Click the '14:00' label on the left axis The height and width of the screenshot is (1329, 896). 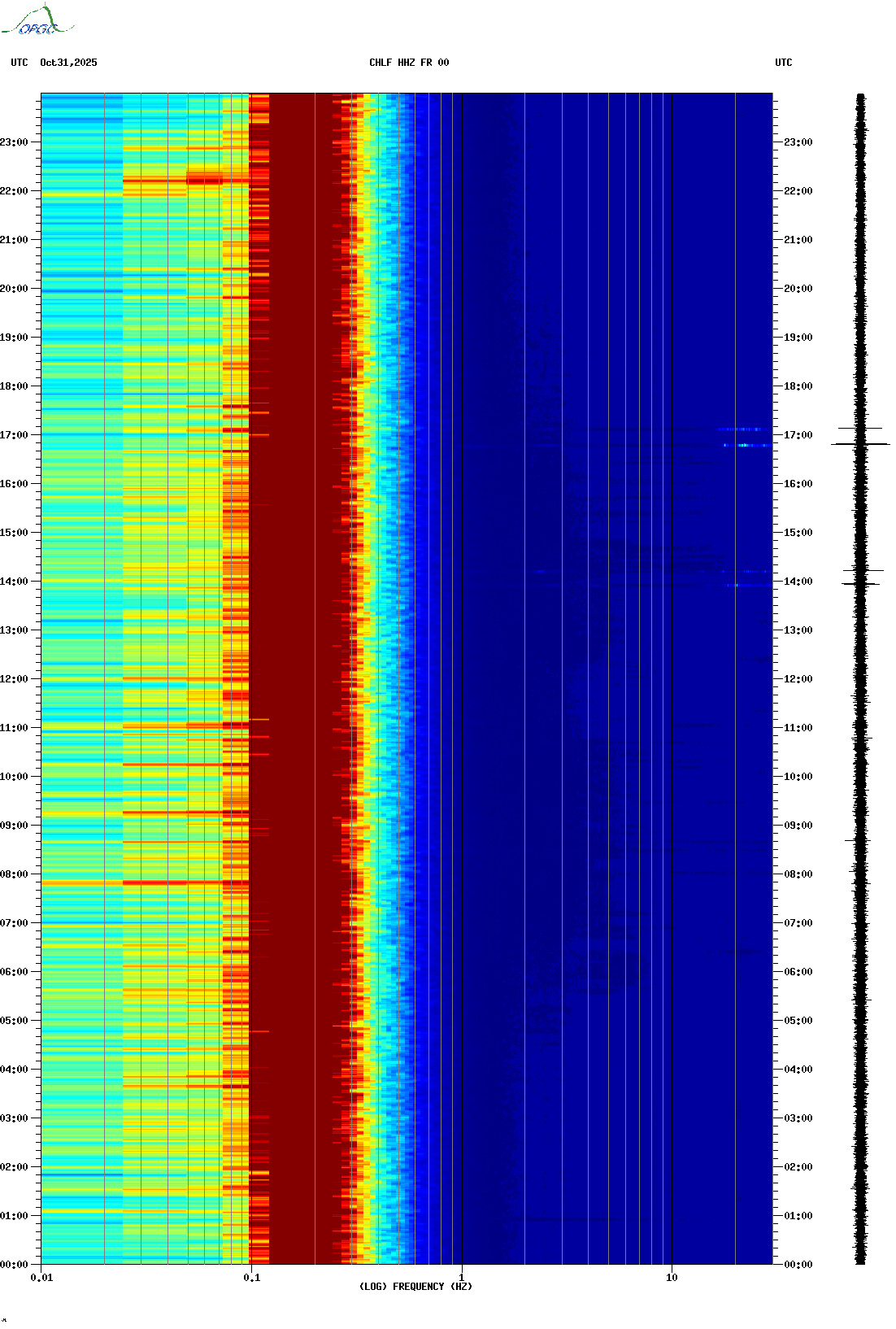14,582
